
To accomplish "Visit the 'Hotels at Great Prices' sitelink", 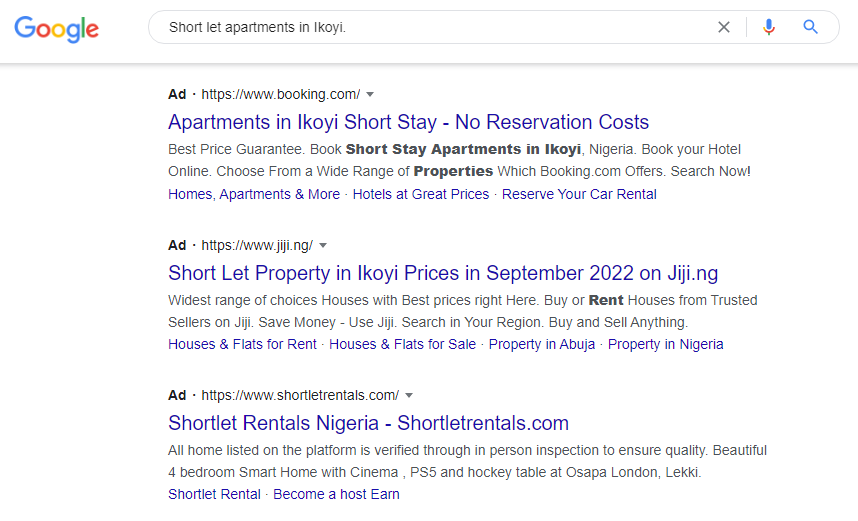I will (x=421, y=194).
